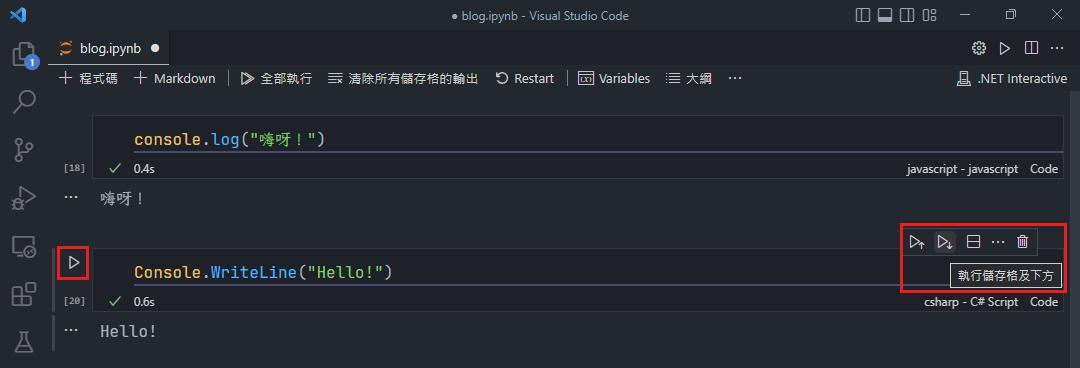Open the Search view icon

tap(24, 101)
